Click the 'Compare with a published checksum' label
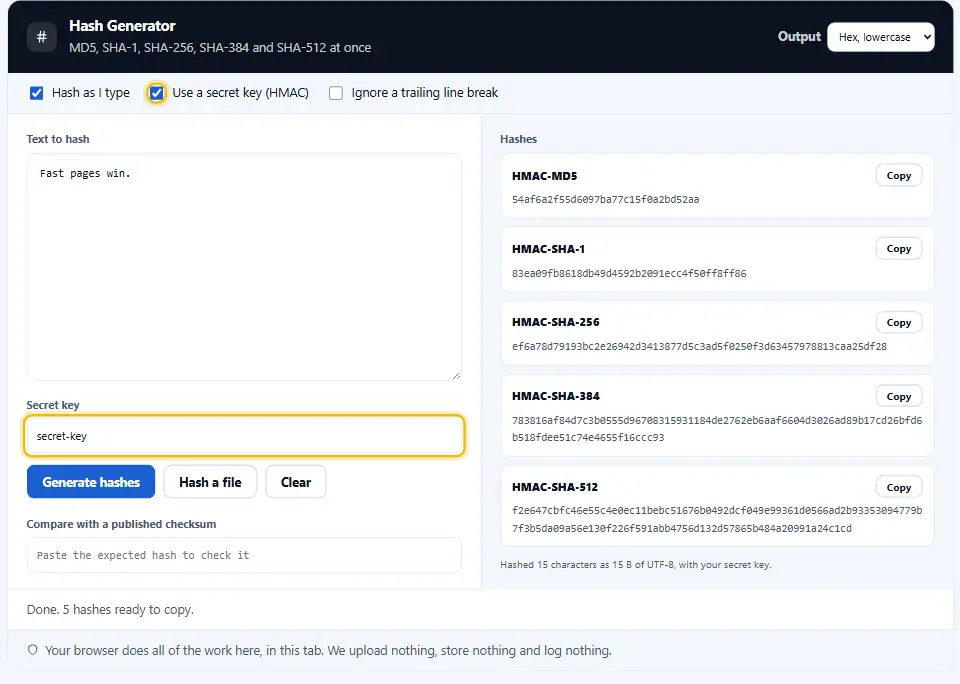This screenshot has width=960, height=684. tap(121, 524)
